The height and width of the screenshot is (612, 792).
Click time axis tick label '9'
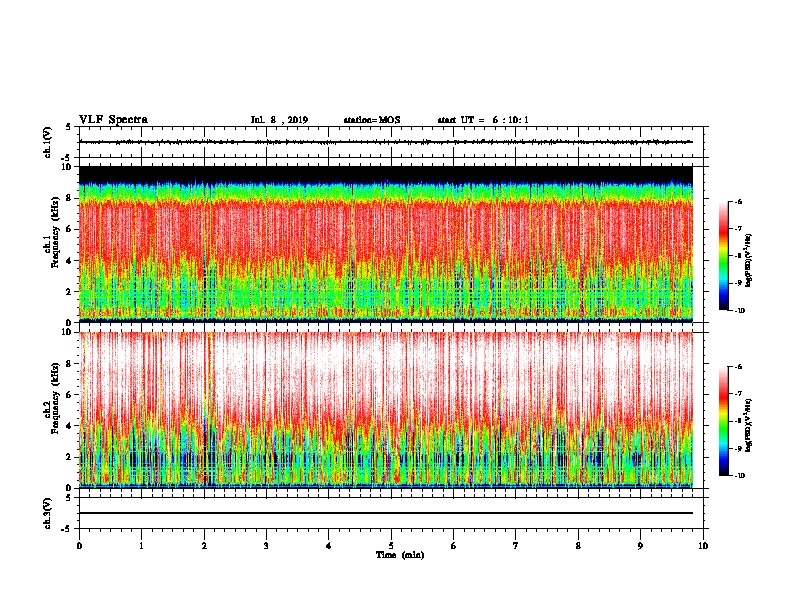click(640, 546)
